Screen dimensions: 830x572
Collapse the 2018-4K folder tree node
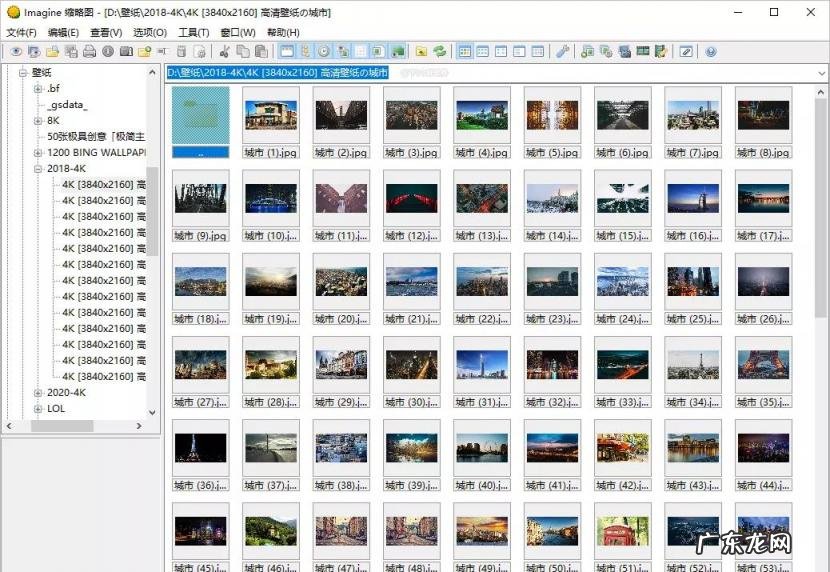coord(38,169)
